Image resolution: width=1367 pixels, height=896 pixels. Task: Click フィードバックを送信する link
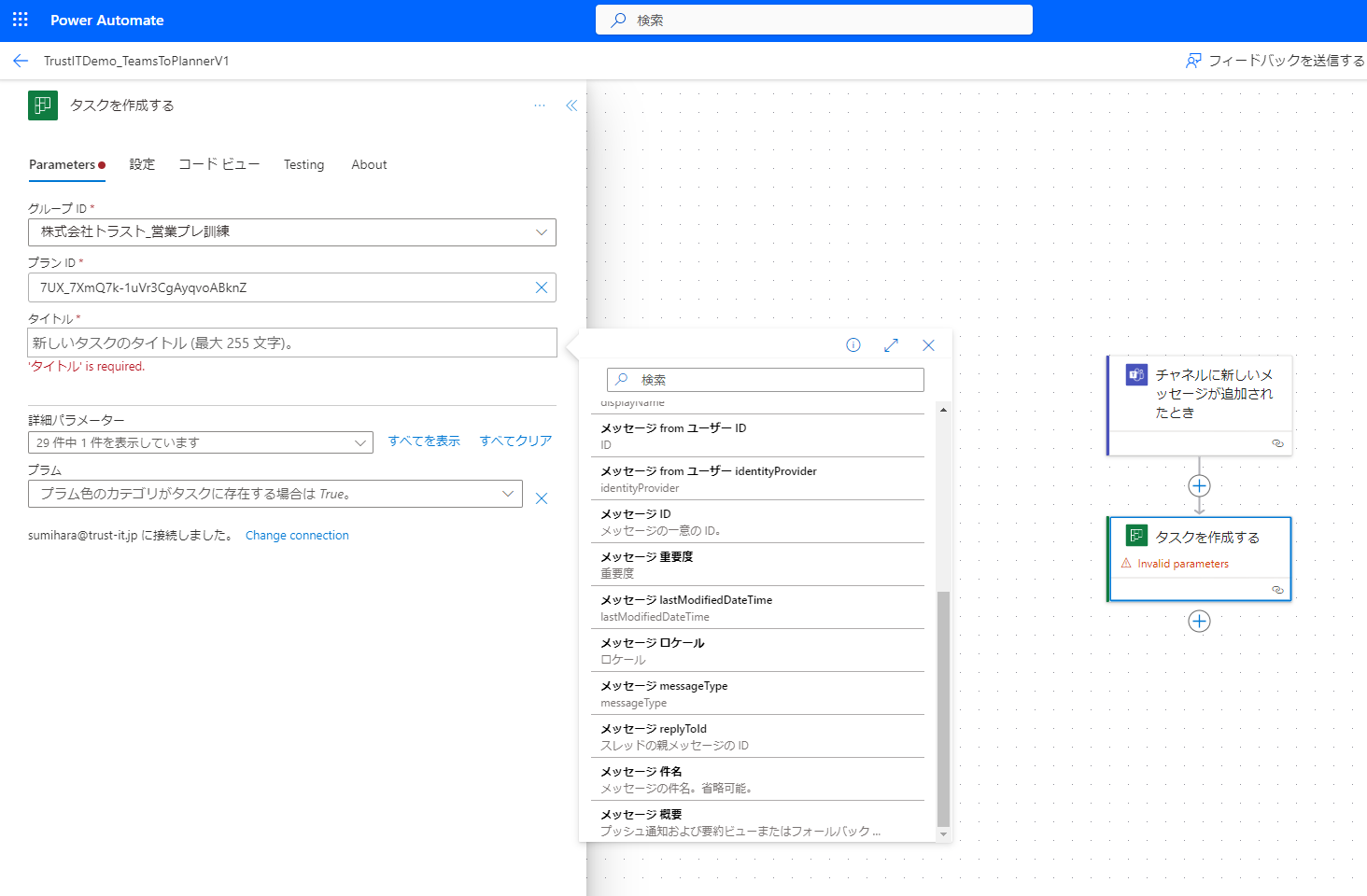pos(1286,61)
